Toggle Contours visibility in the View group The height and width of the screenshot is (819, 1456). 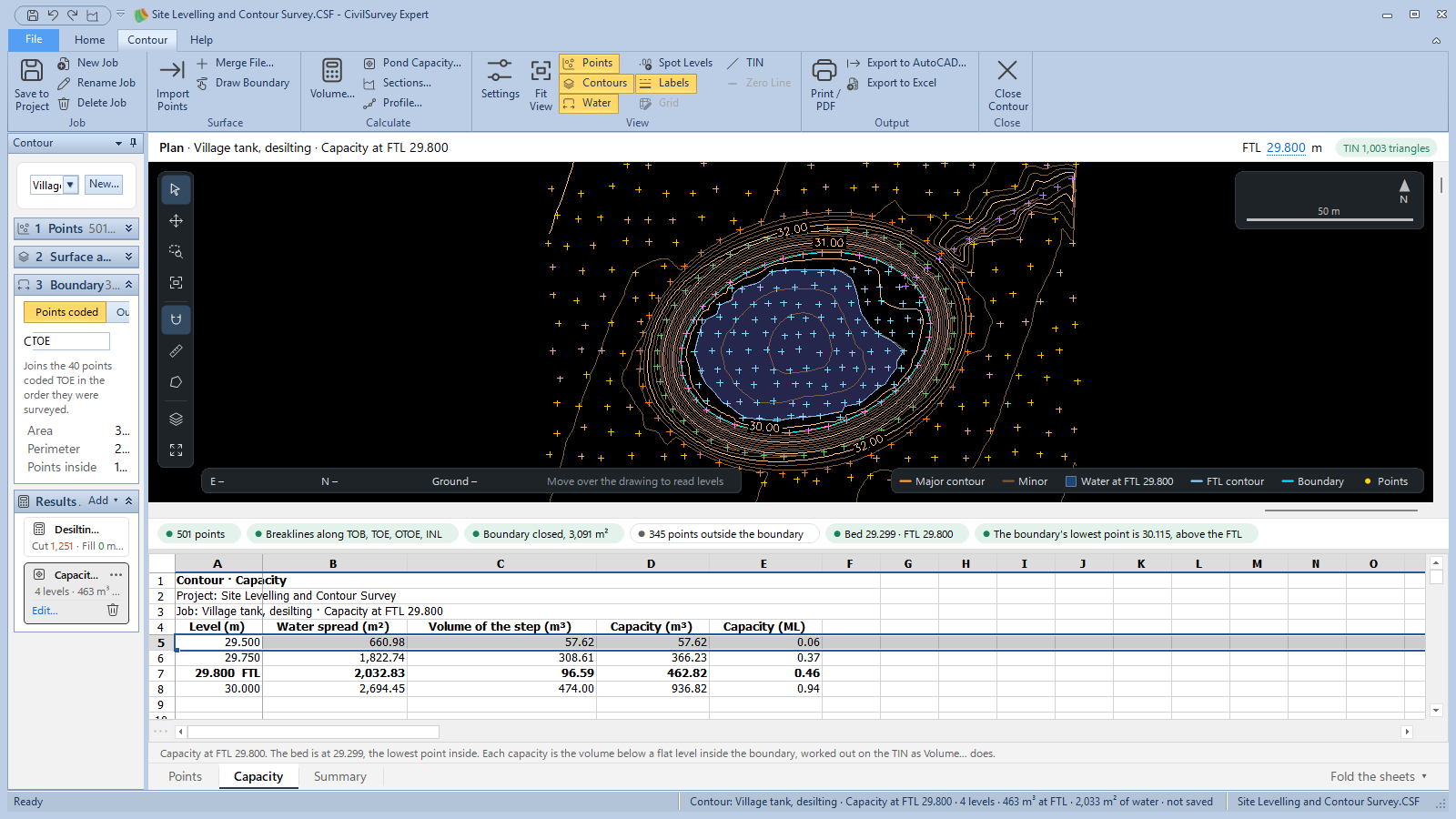point(596,83)
